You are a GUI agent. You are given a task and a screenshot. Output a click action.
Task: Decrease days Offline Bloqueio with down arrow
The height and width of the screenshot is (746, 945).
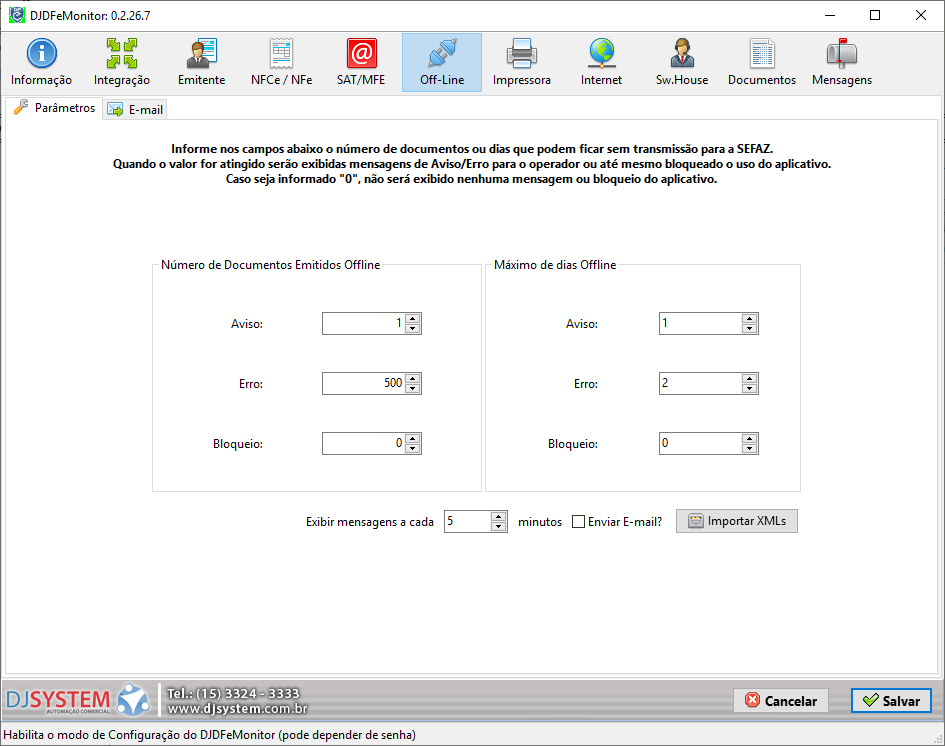[749, 448]
